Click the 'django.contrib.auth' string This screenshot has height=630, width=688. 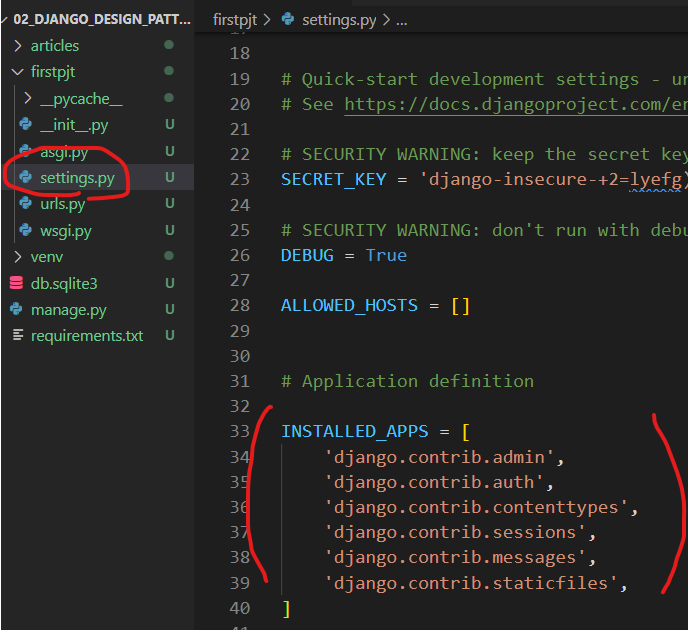coord(434,483)
